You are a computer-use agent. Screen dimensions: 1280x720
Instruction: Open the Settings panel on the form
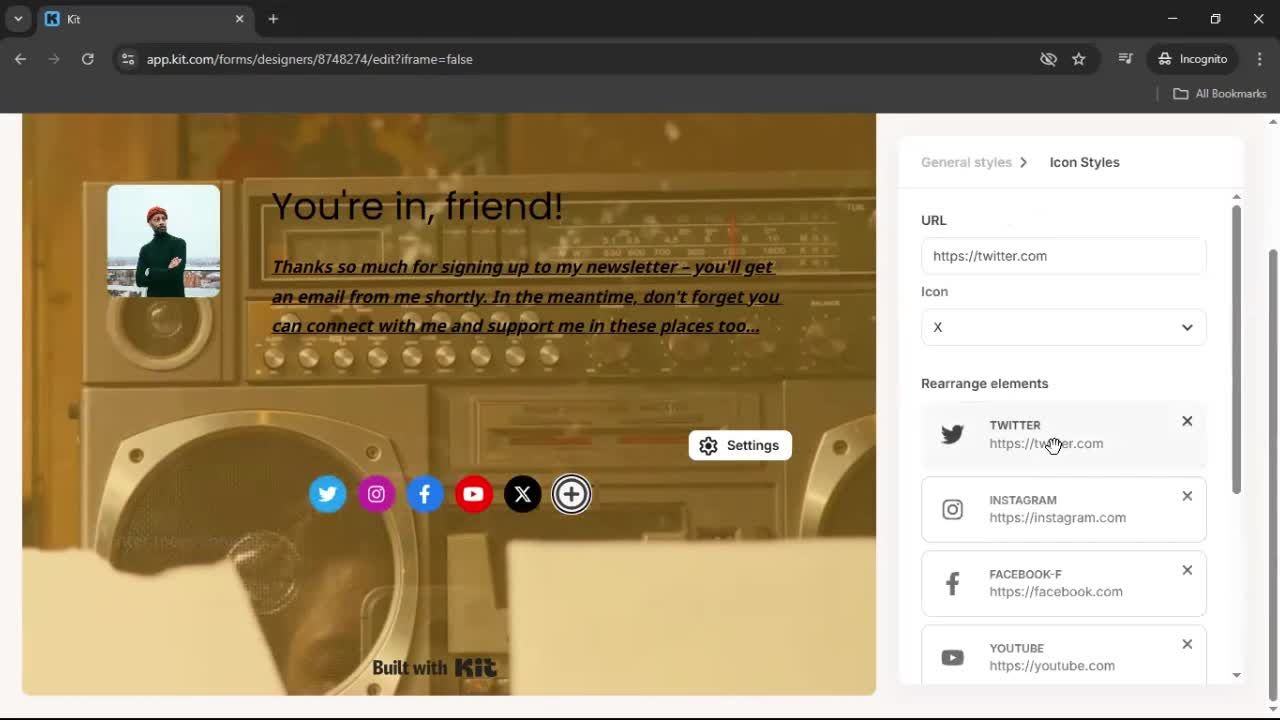[740, 445]
